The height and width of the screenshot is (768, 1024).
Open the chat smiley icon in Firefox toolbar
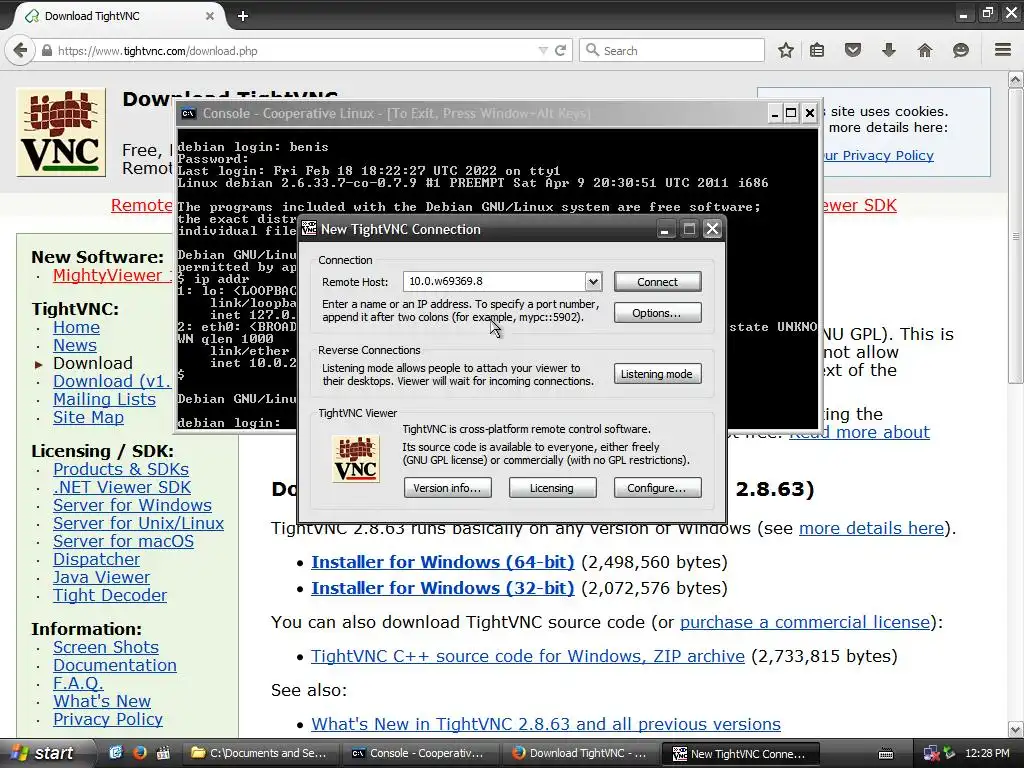[961, 50]
